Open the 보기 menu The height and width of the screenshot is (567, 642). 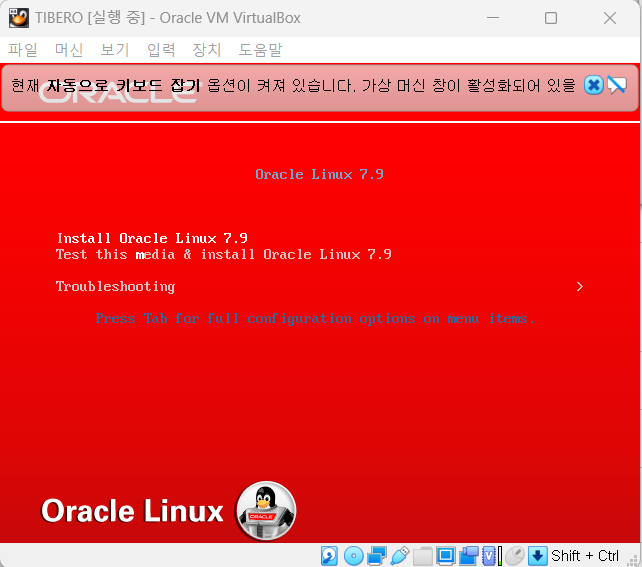pos(115,50)
